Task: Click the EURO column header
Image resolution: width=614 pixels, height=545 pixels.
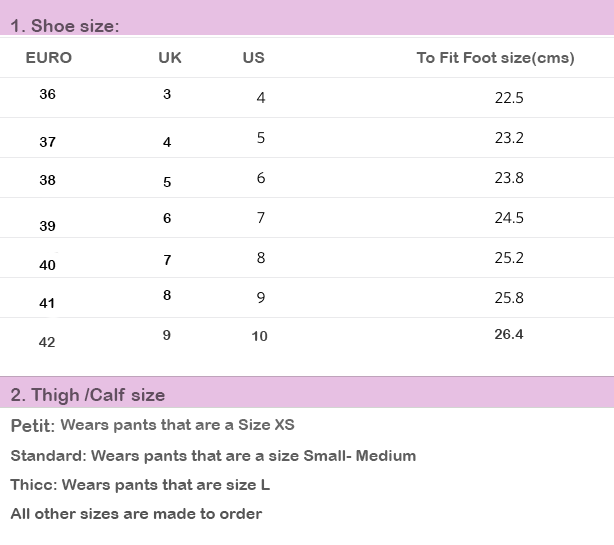Action: click(x=49, y=58)
